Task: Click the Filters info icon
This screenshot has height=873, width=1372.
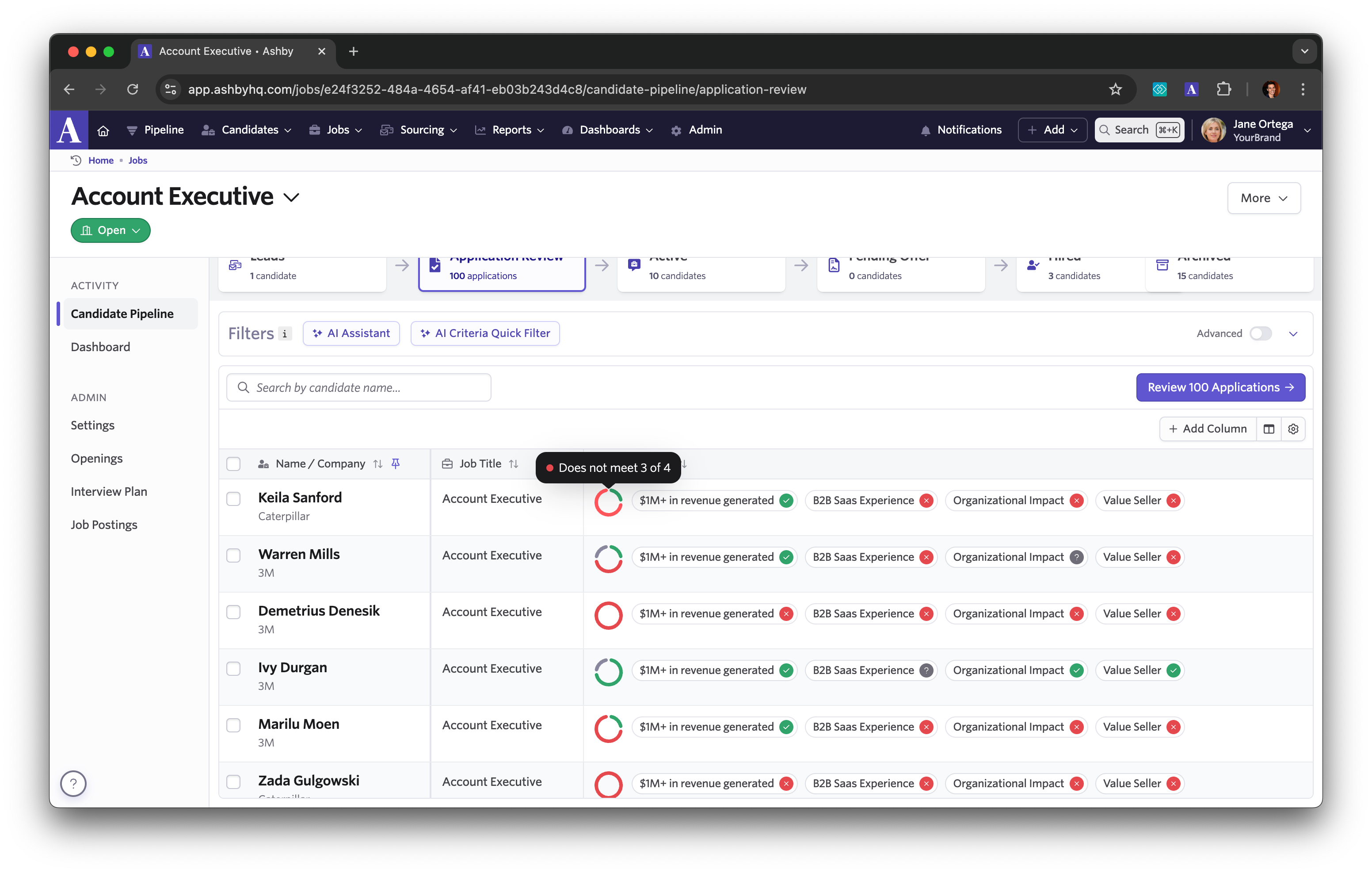Action: pos(285,333)
